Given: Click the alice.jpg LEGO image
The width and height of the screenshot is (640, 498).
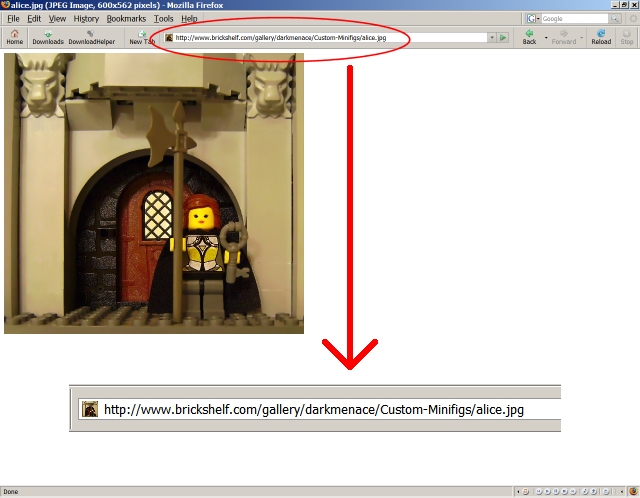Looking at the screenshot, I should click(x=154, y=193).
